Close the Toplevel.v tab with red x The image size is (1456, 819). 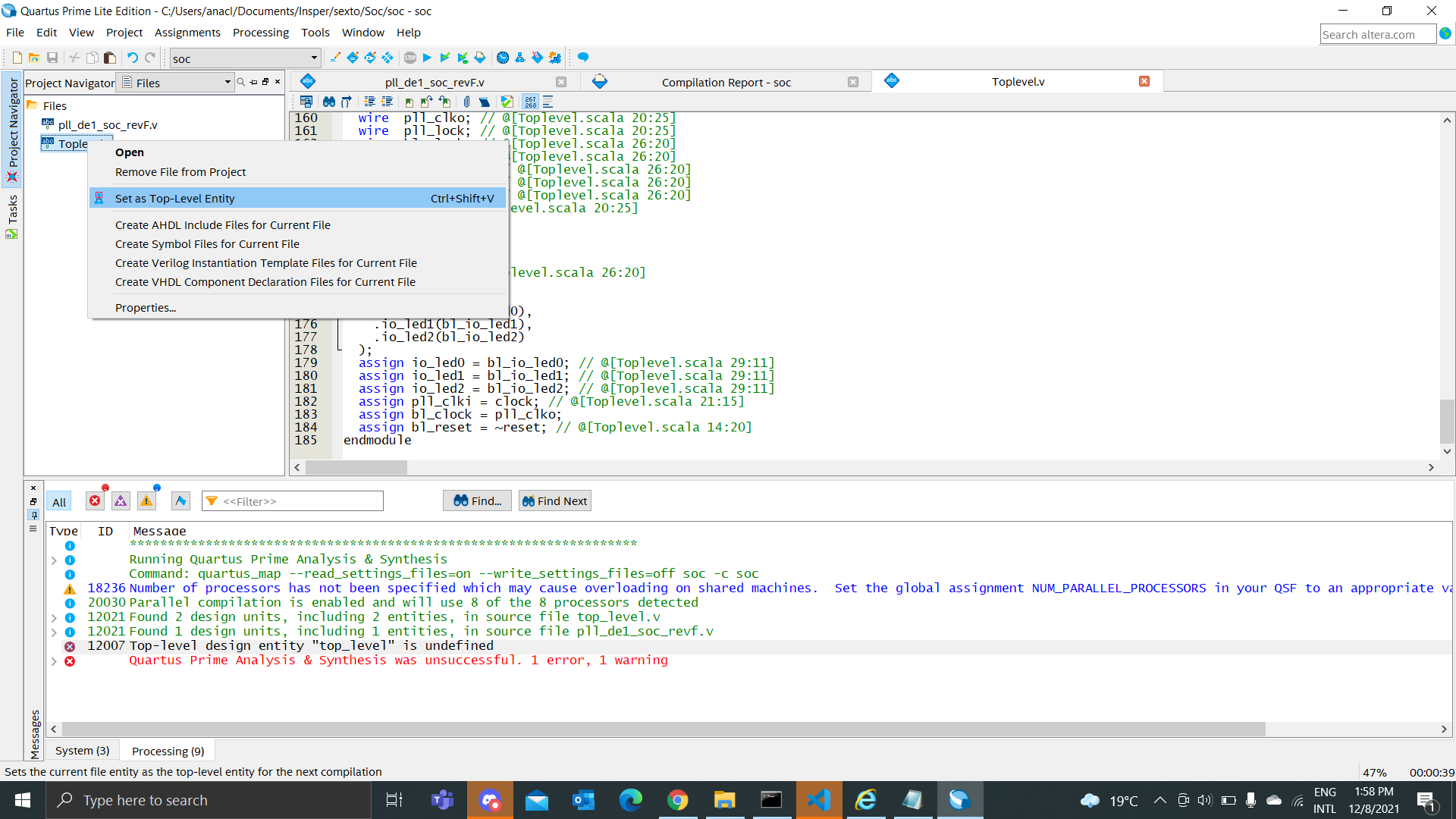pyautogui.click(x=1144, y=81)
